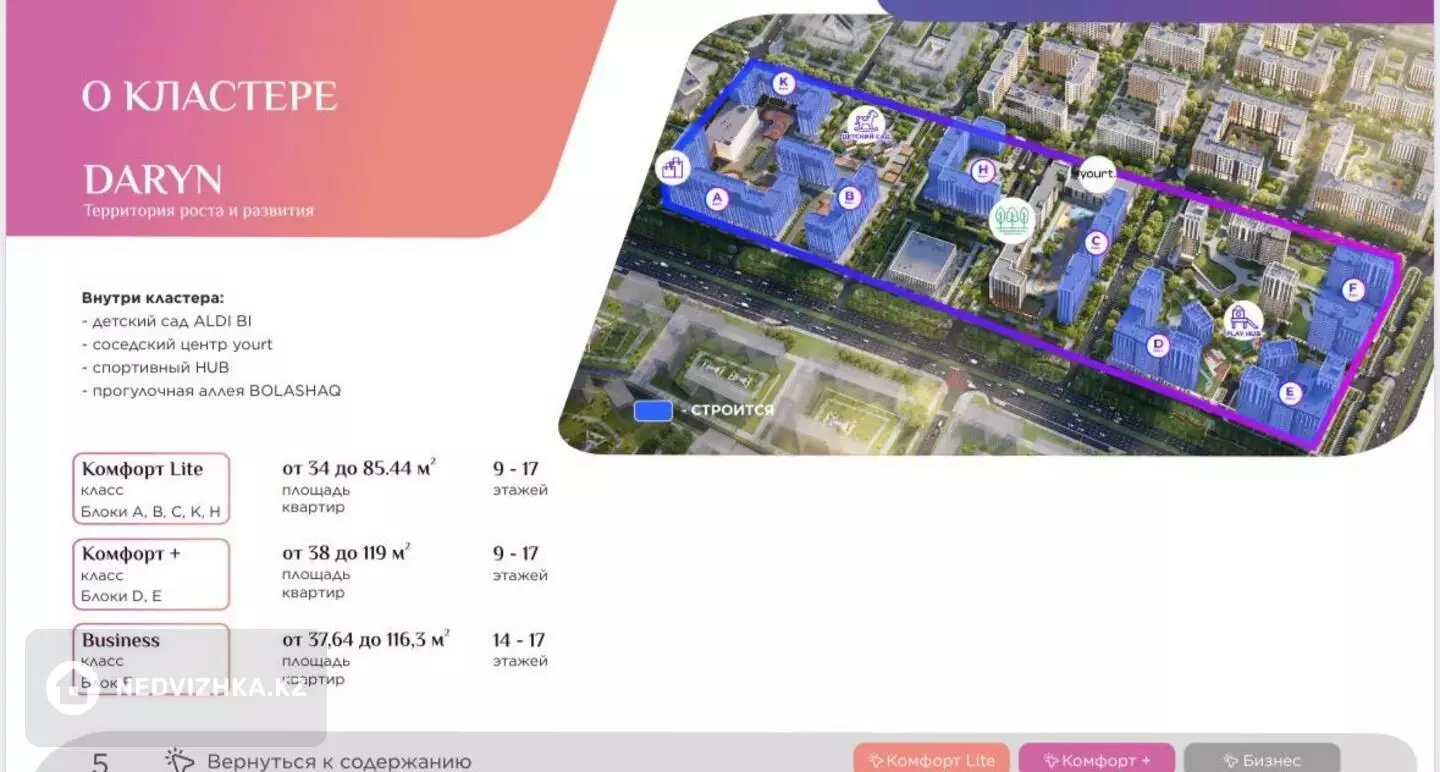Click the Комфорт + class box
The image size is (1440, 772).
pyautogui.click(x=151, y=574)
